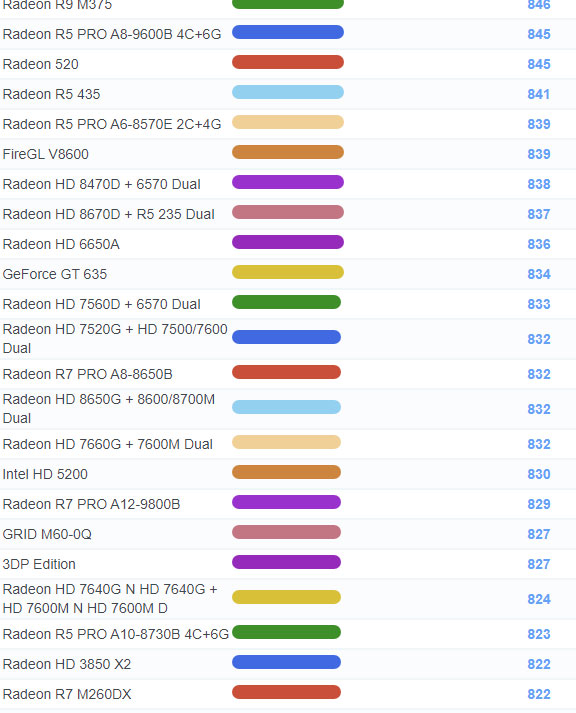The width and height of the screenshot is (576, 713).
Task: Select the GRID M60-0Q entry
Action: click(47, 534)
